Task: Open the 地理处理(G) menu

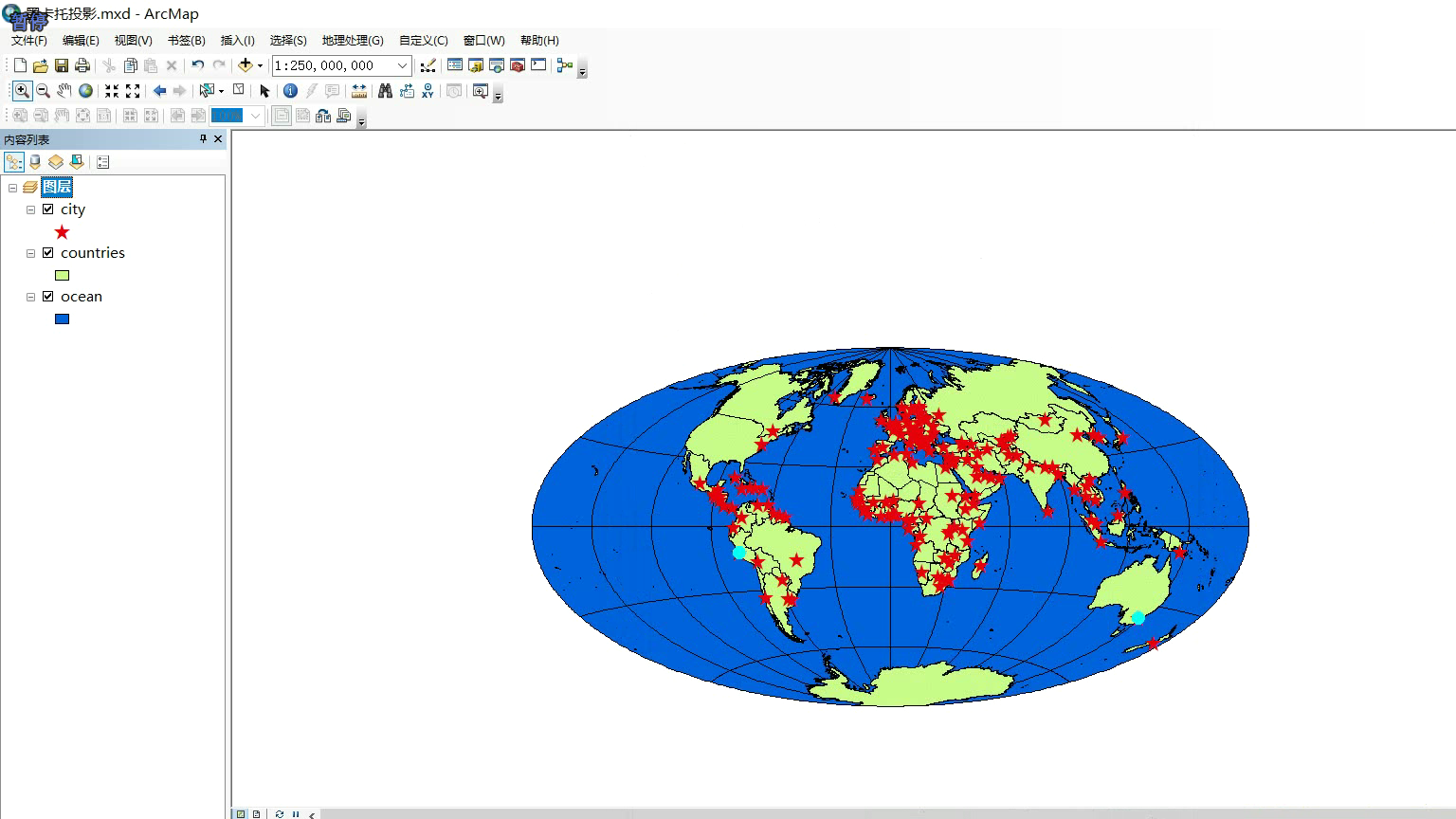Action: pos(353,41)
